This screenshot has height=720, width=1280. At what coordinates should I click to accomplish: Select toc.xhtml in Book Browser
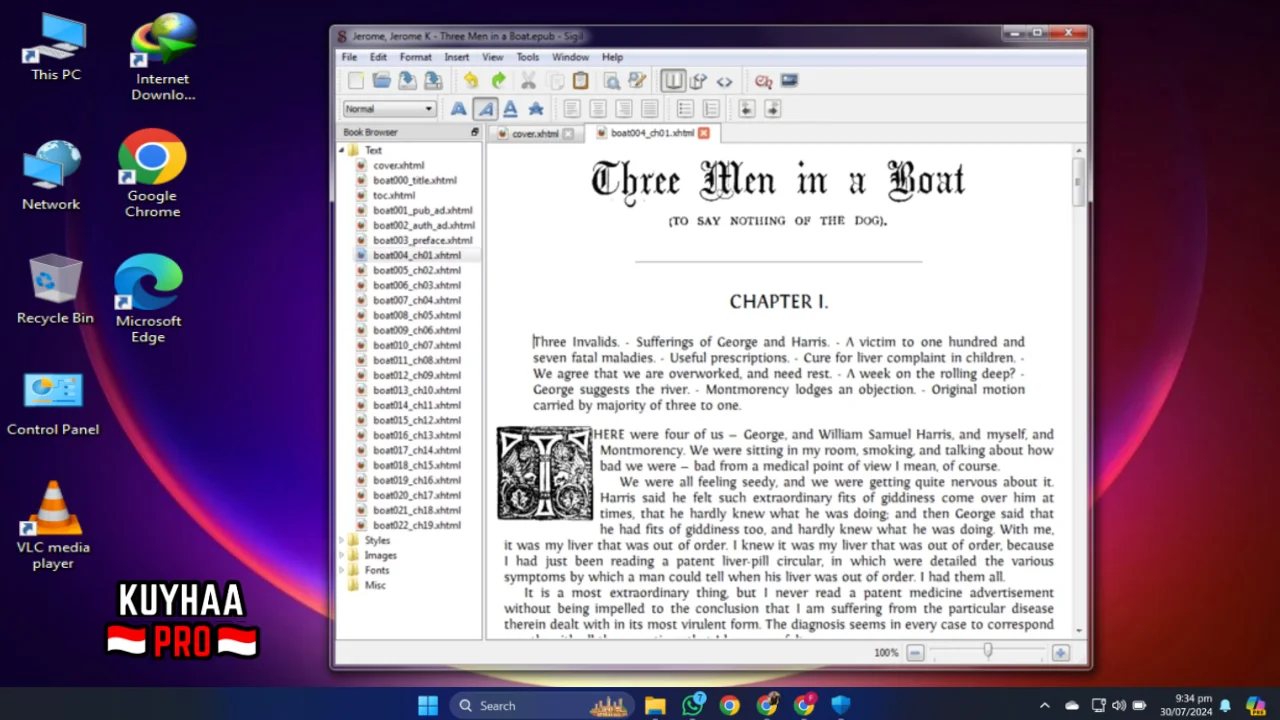394,195
